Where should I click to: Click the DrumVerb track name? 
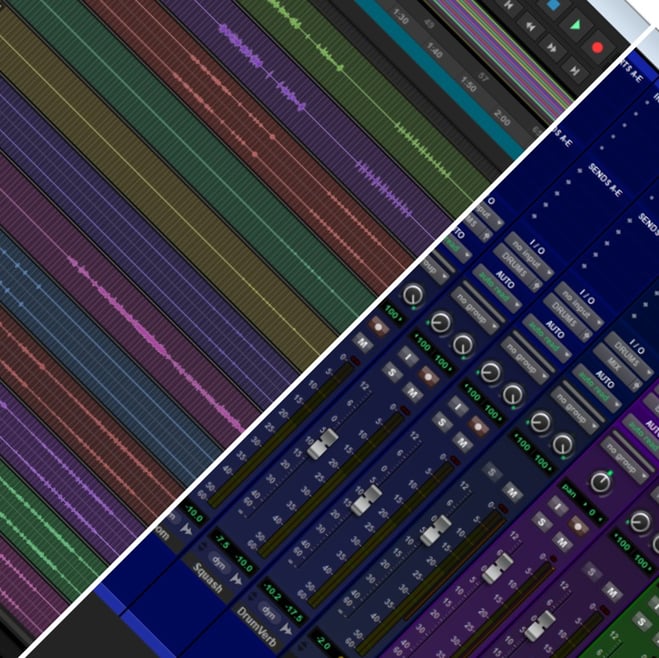(256, 627)
